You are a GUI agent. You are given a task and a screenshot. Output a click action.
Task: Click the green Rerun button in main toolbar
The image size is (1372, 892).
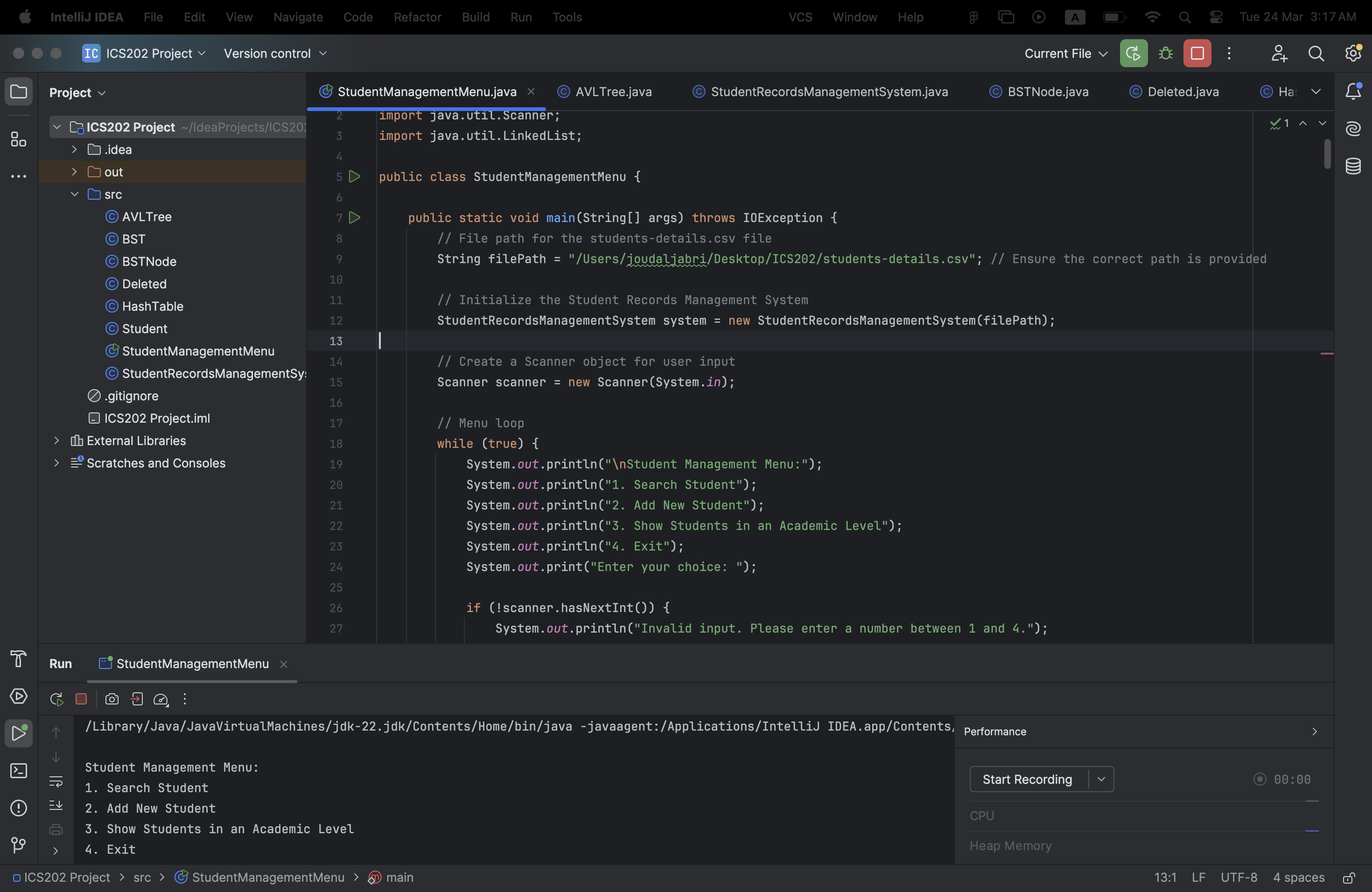click(1133, 54)
